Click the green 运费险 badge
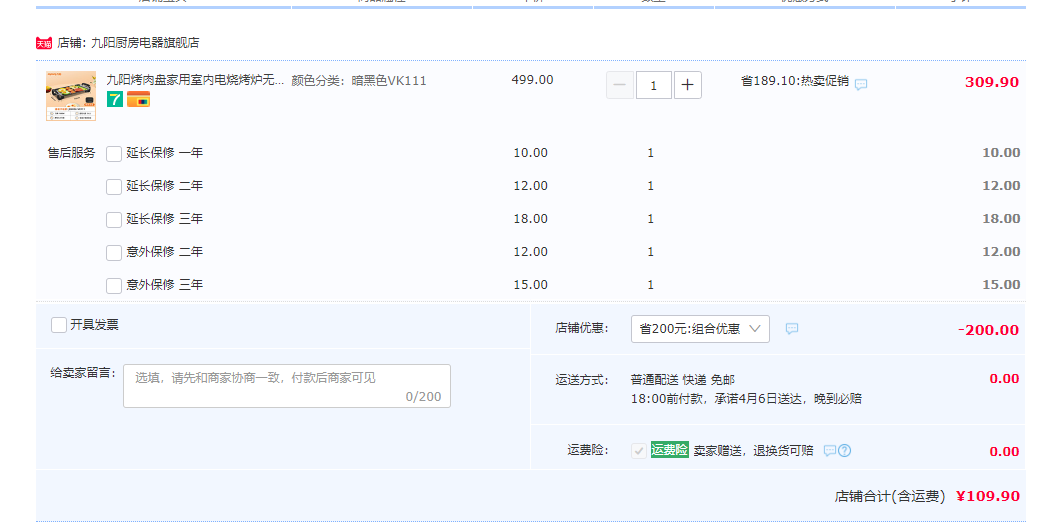This screenshot has width=1056, height=530. (x=669, y=450)
